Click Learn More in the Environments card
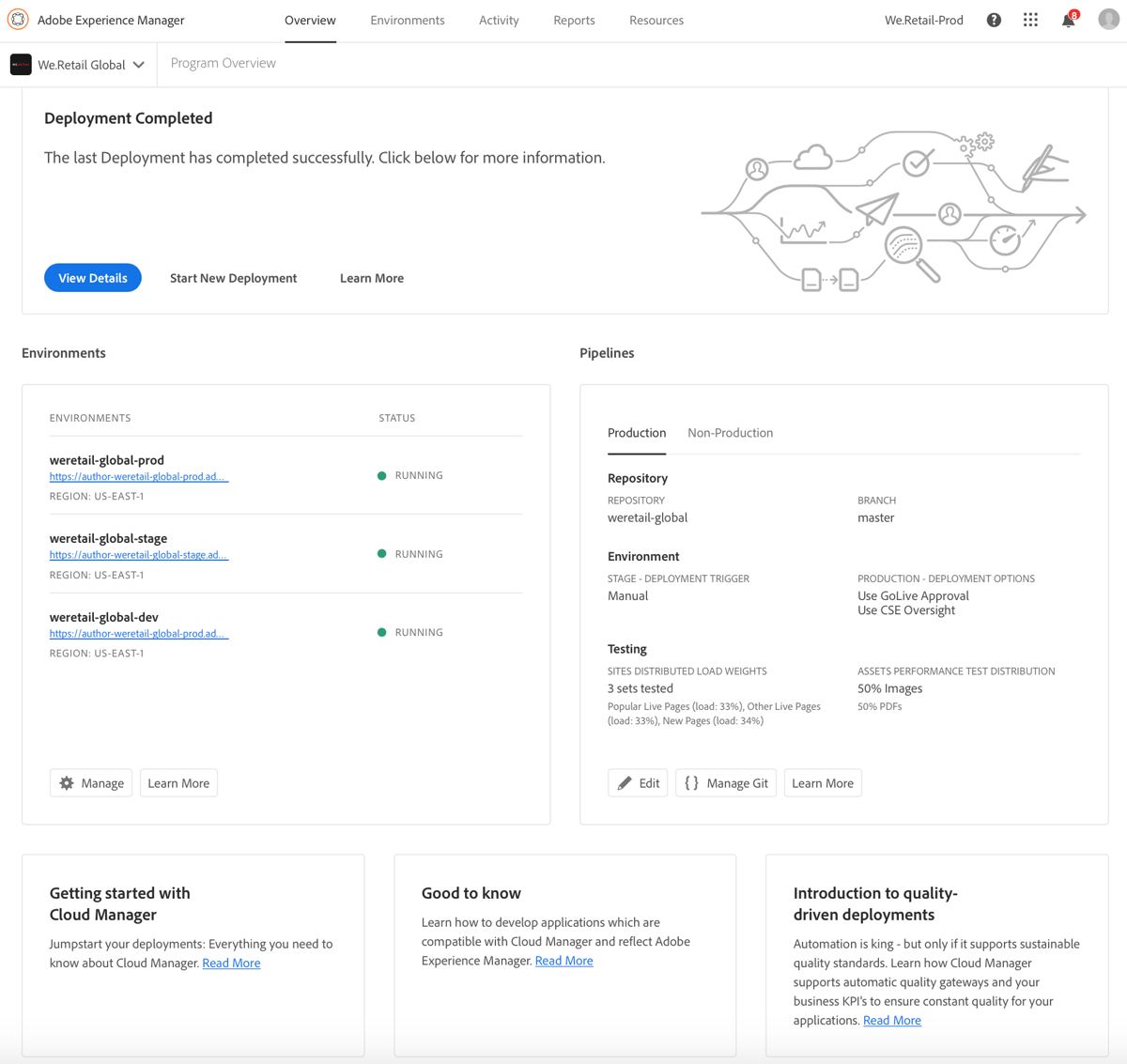Viewport: 1127px width, 1064px height. click(178, 783)
